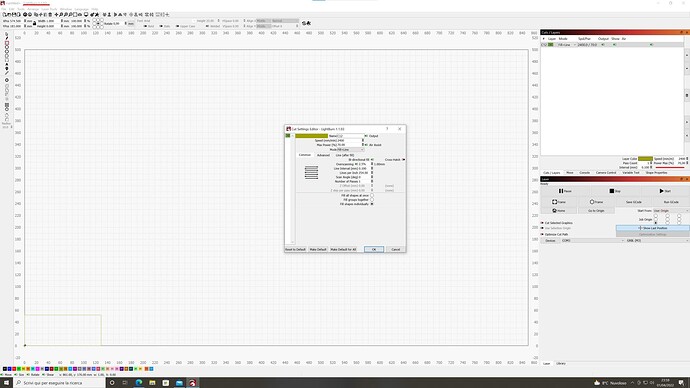Open the Mode Fill+Line dropdown in dialog
690x388 pixels.
pyautogui.click(x=351, y=150)
